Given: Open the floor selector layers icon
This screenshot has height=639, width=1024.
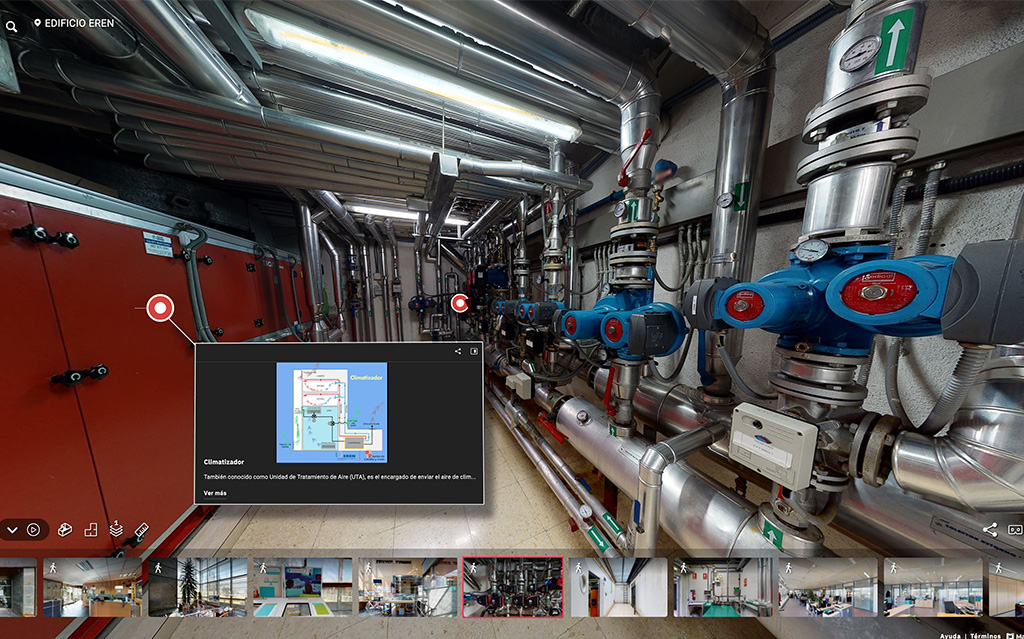Looking at the screenshot, I should point(116,529).
